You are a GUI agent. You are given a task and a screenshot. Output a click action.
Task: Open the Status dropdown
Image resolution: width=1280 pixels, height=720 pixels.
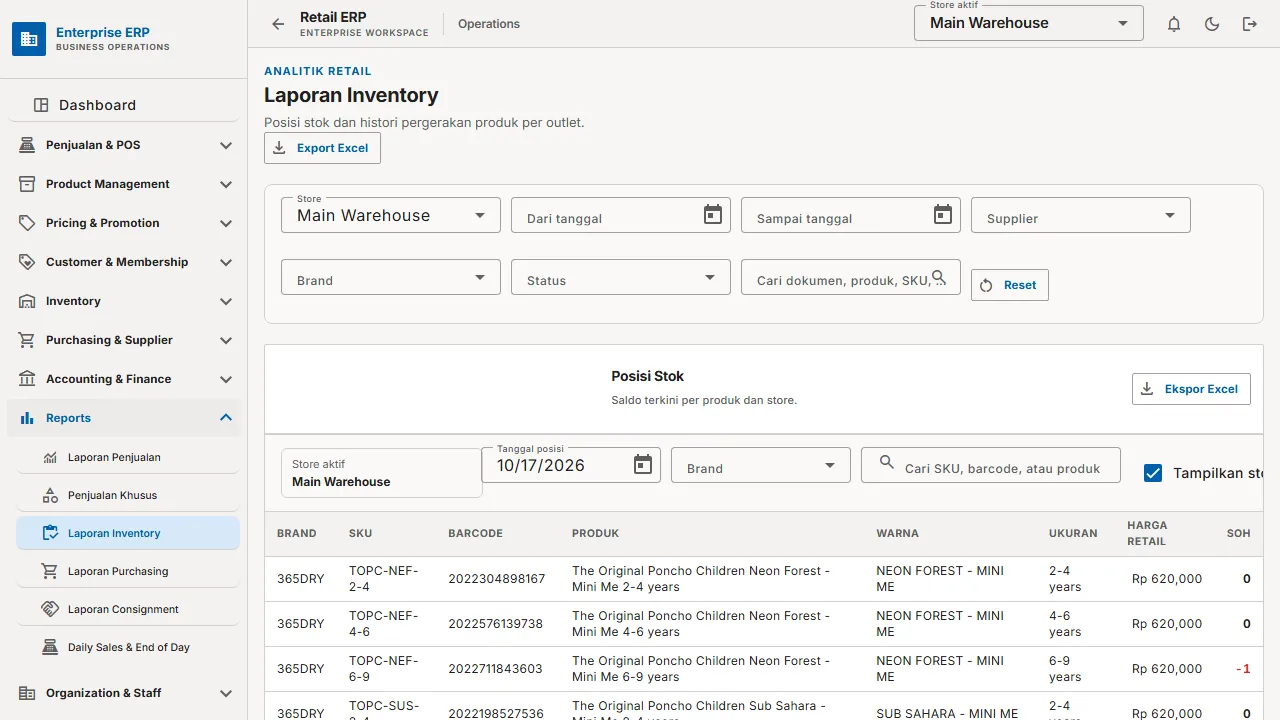click(x=621, y=277)
